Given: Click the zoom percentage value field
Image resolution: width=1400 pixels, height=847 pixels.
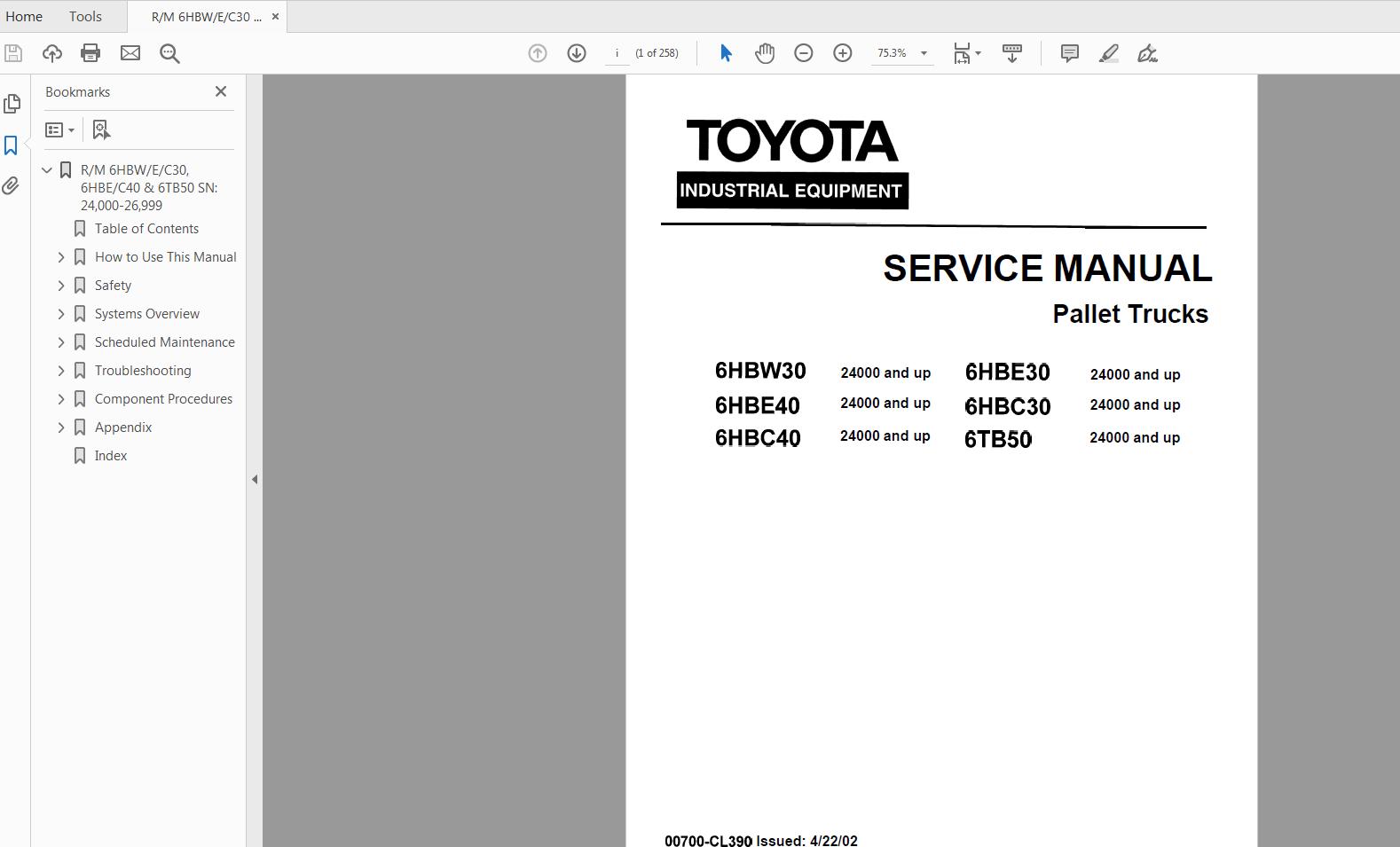Looking at the screenshot, I should coord(892,53).
